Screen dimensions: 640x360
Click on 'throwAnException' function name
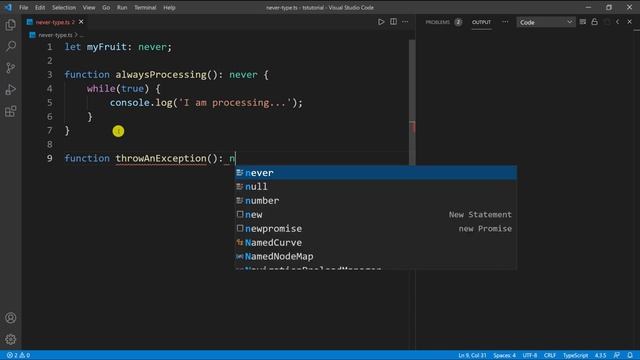161,158
